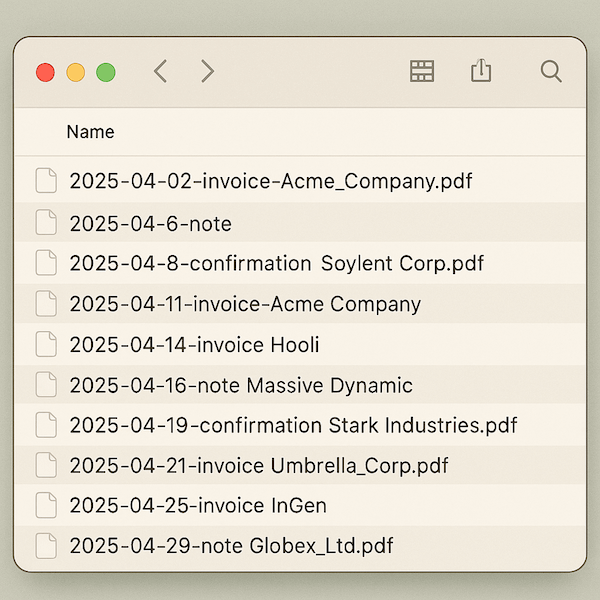This screenshot has height=600, width=600.
Task: Maximize the window with the green button
Action: 105,72
